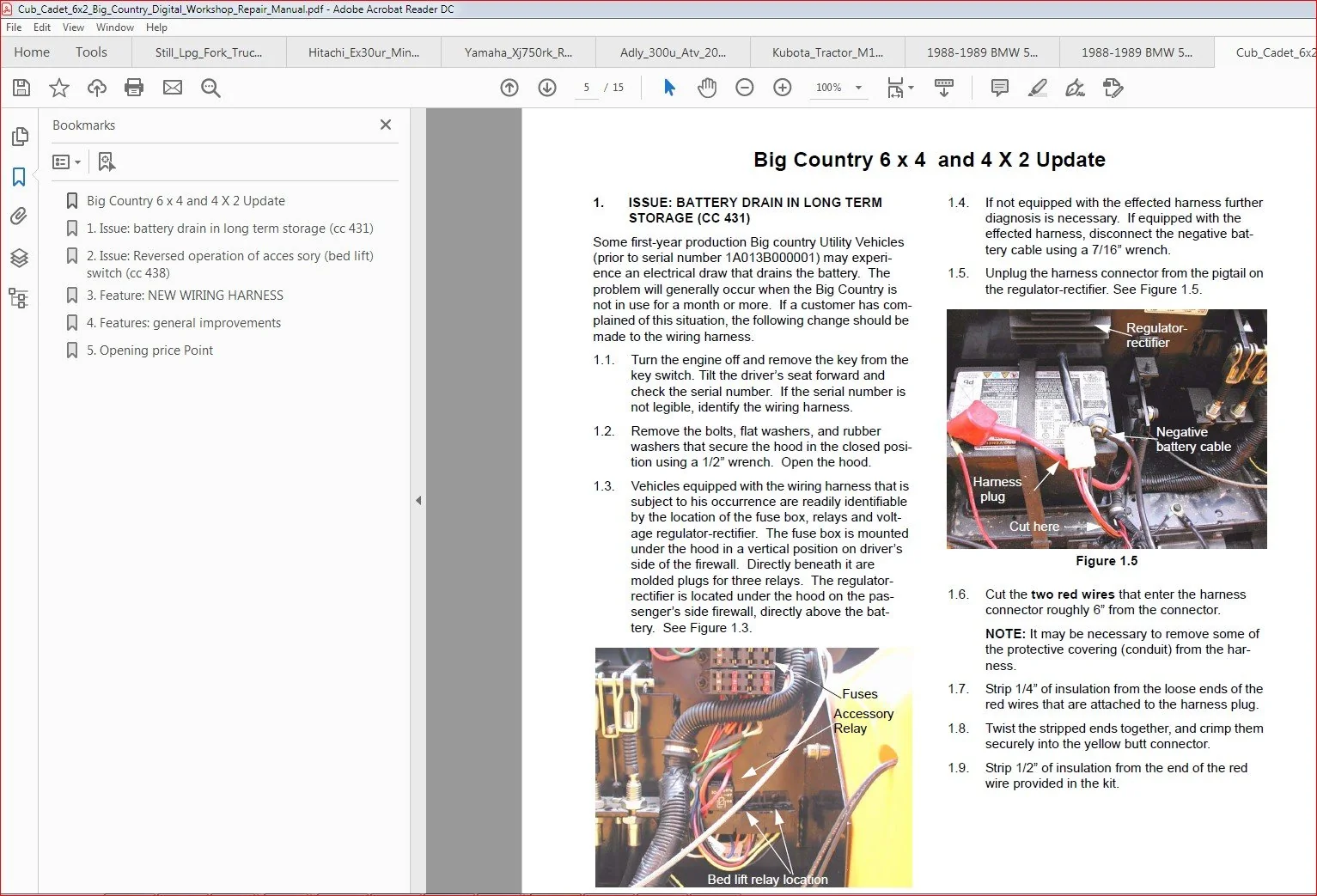Zoom out with the minus icon
This screenshot has height=896, width=1317.
coord(745,88)
